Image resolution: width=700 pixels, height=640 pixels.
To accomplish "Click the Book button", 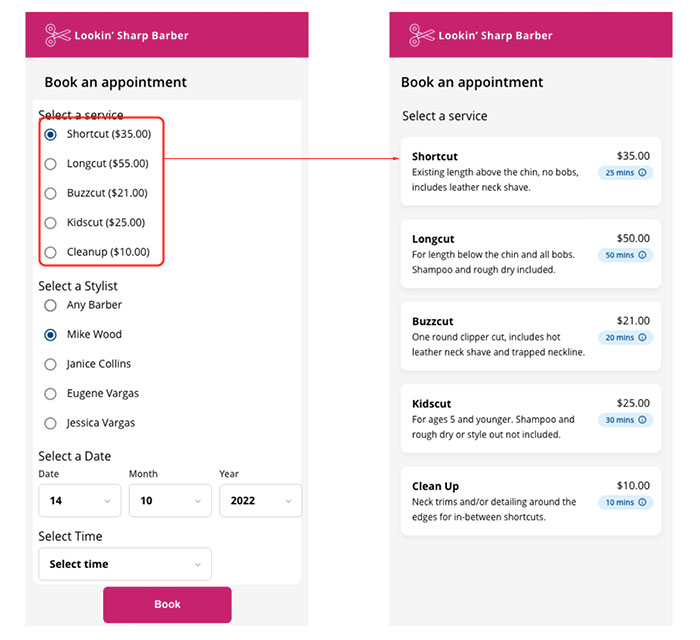I will [x=167, y=605].
